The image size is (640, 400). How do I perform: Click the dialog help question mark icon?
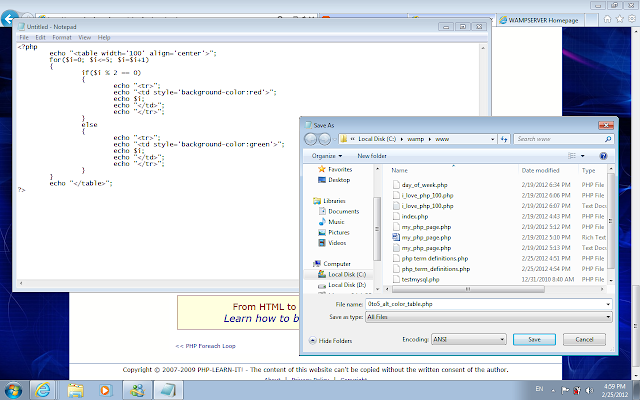coord(603,156)
